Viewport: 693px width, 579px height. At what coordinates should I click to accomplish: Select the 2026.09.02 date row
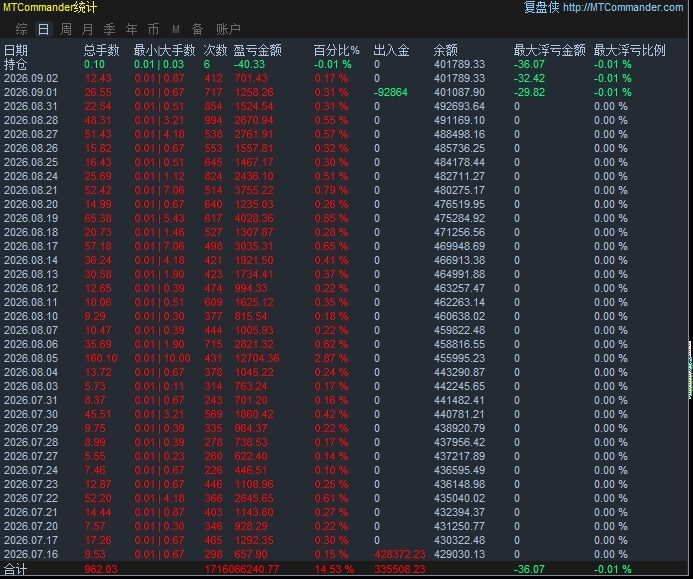31,78
